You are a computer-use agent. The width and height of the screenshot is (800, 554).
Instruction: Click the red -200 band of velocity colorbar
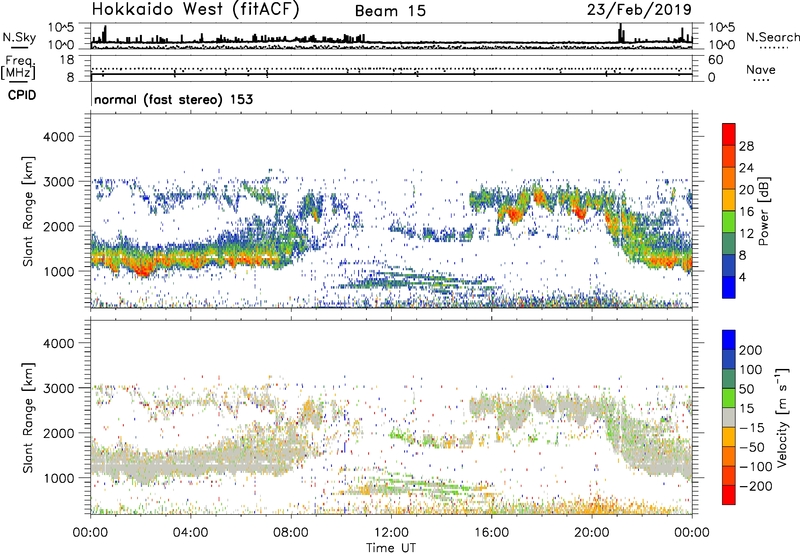[729, 495]
